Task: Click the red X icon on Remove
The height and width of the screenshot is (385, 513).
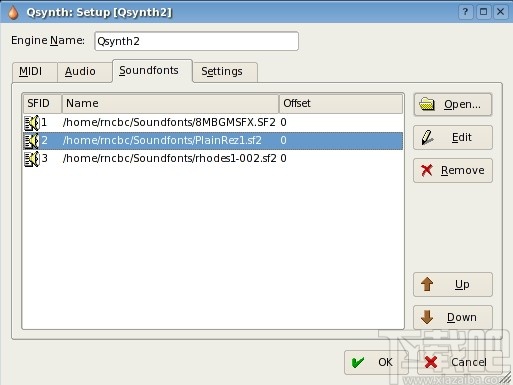Action: (427, 170)
